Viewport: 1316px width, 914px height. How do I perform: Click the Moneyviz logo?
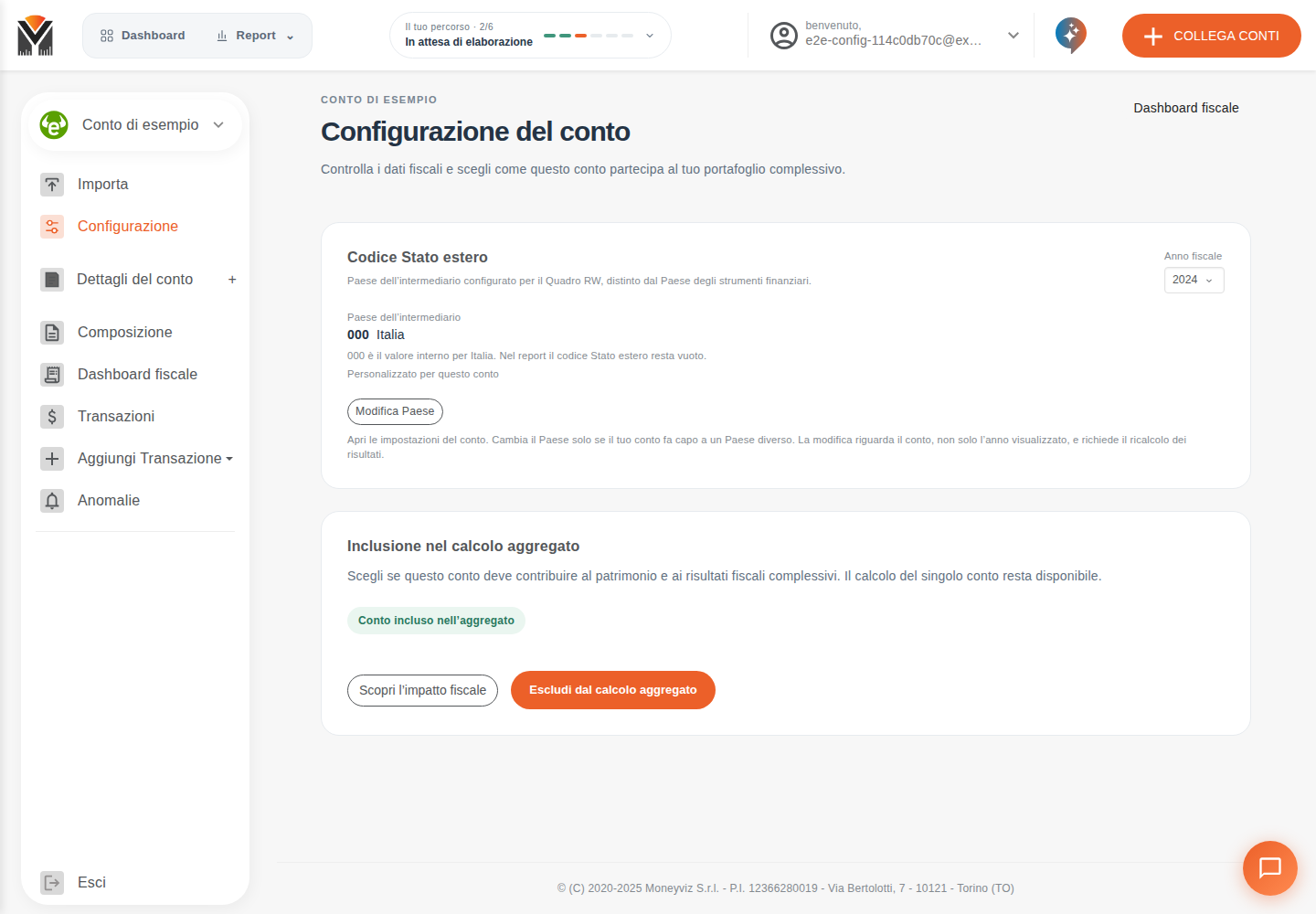tap(36, 36)
